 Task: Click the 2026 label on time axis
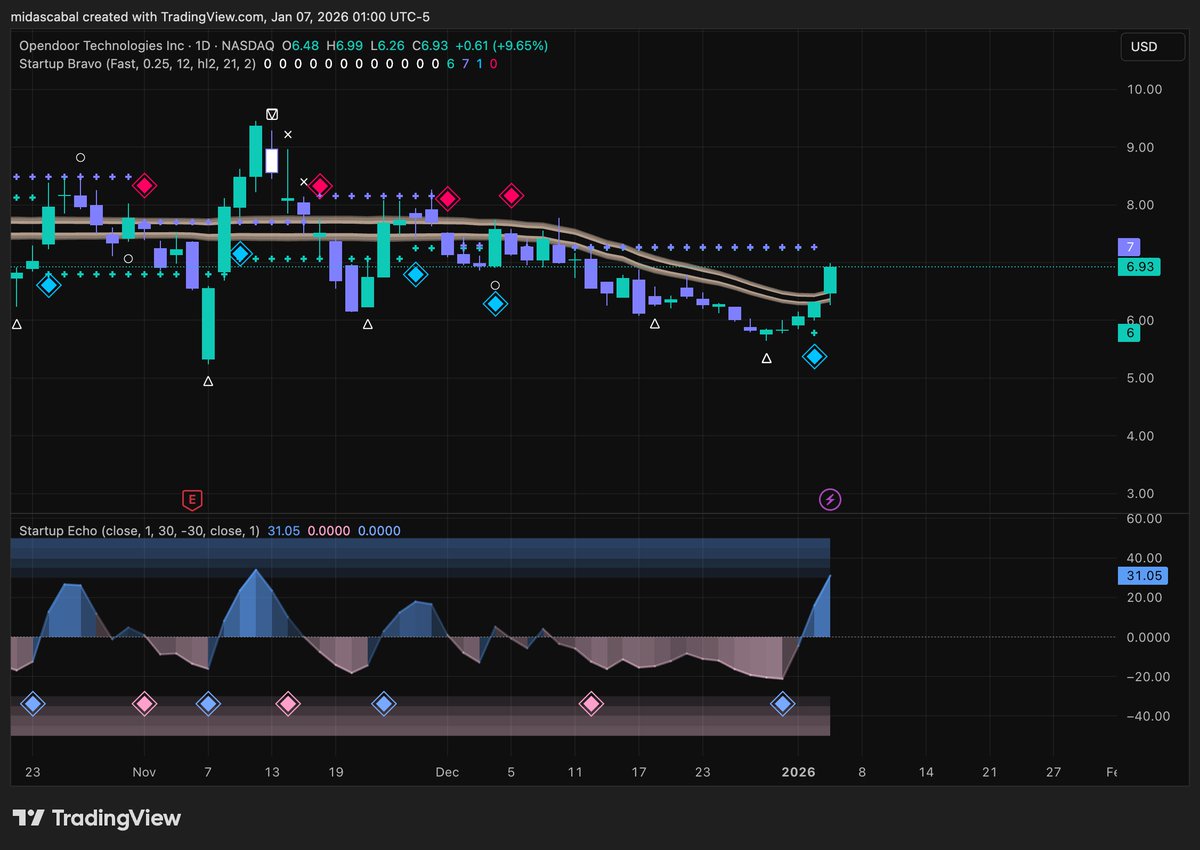799,773
